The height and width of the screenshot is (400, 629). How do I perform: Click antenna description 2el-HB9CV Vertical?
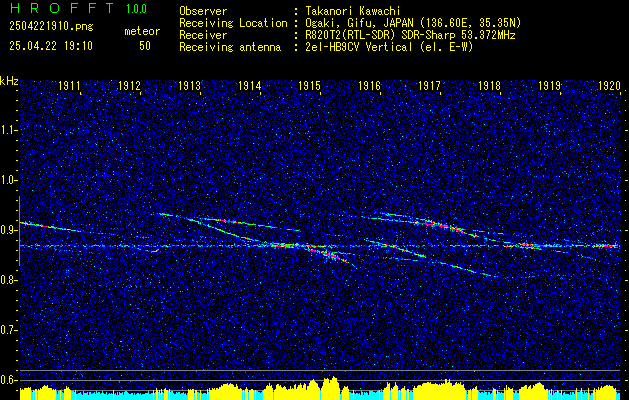pos(358,47)
